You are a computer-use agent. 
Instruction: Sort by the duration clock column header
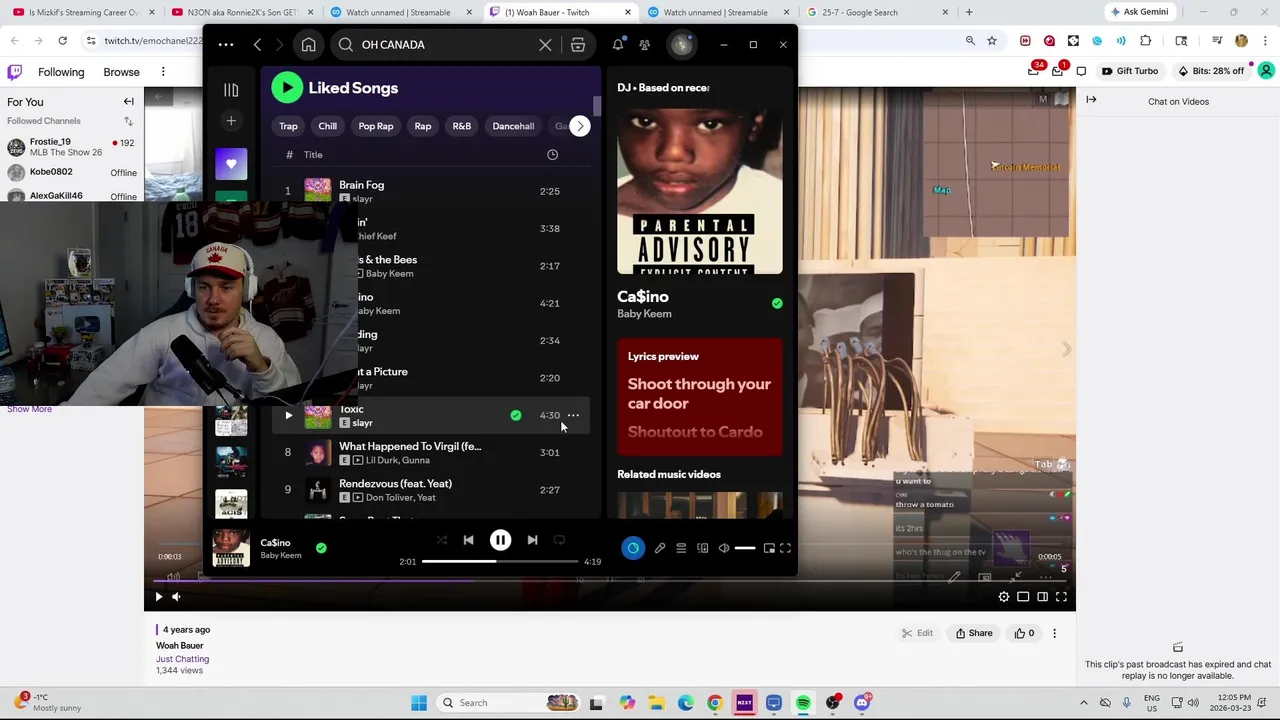(552, 155)
